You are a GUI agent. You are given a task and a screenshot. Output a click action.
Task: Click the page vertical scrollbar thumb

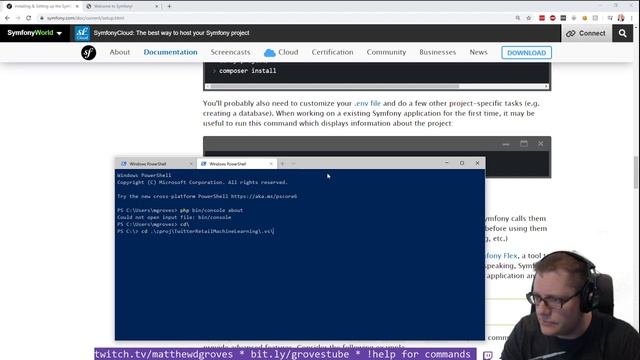click(x=636, y=172)
